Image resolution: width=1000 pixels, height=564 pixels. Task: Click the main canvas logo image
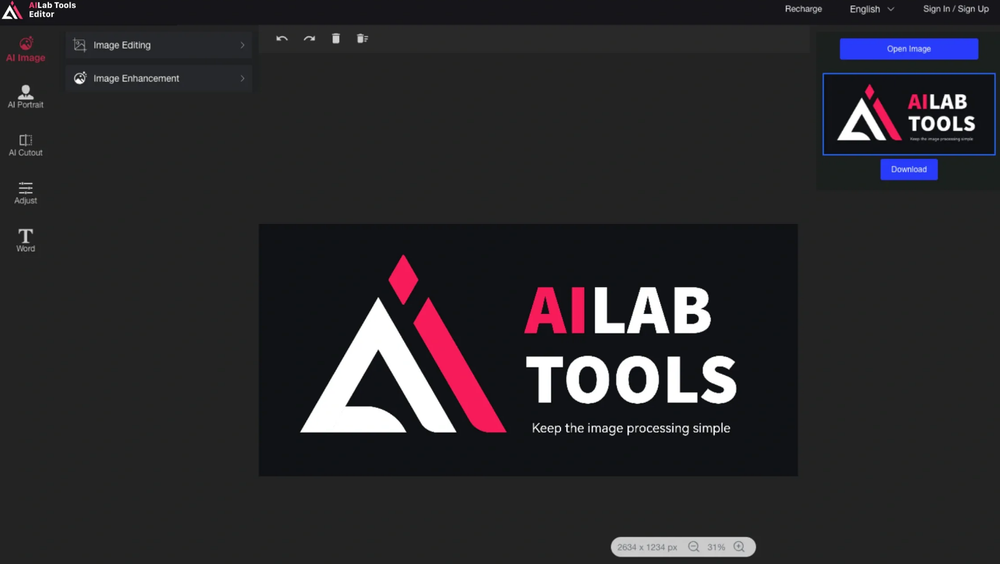point(528,350)
